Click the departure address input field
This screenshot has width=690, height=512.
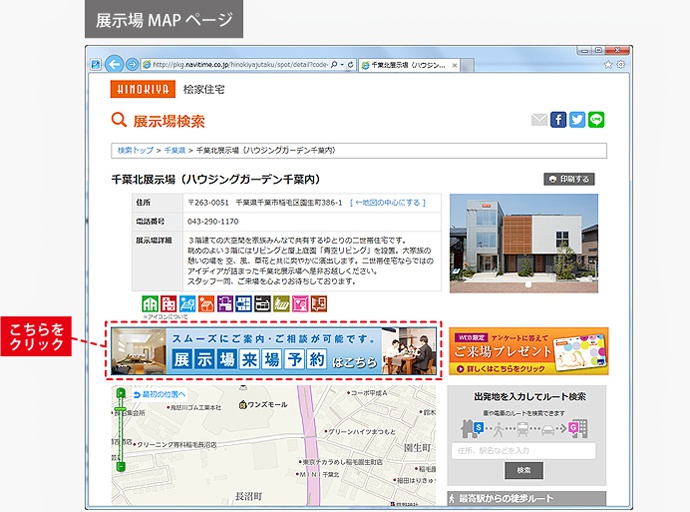tap(524, 451)
